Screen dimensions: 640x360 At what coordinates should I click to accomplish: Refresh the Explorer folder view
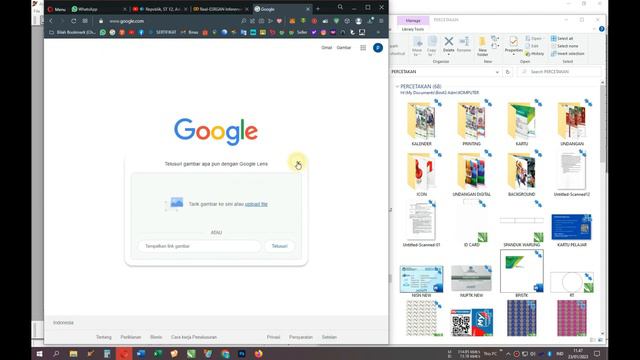tap(508, 72)
